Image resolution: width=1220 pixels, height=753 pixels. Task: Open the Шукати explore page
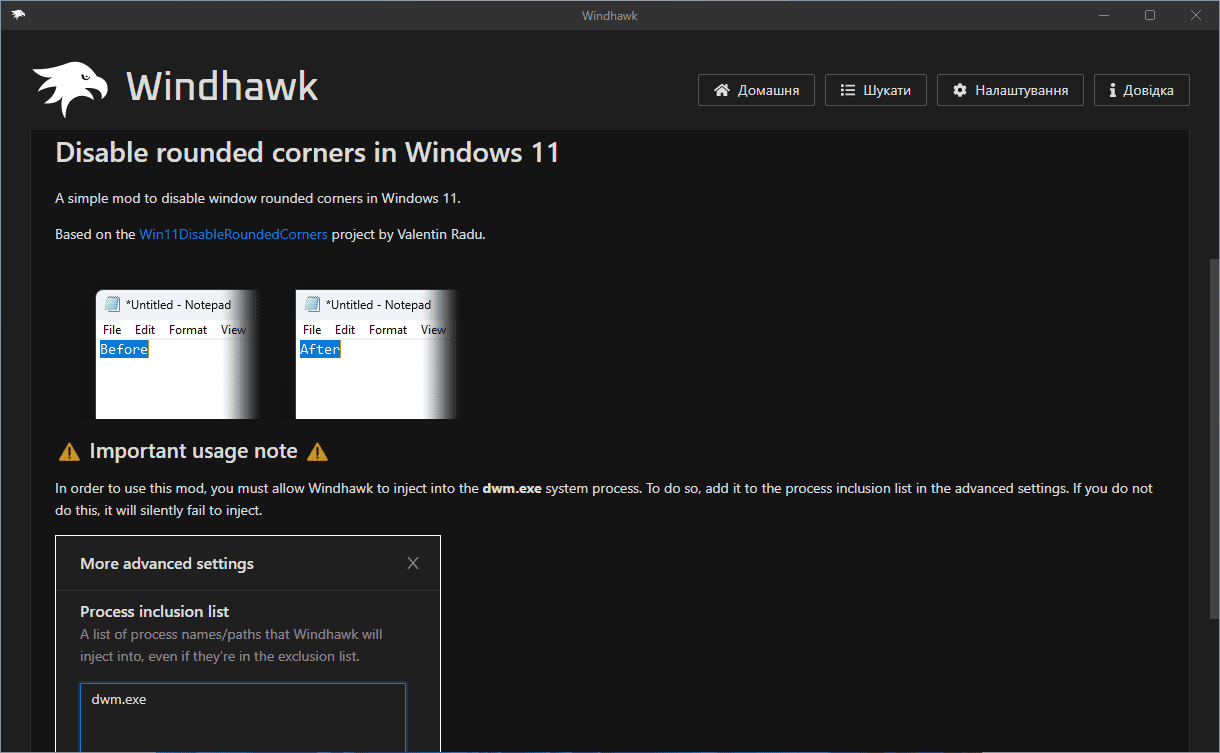point(875,90)
